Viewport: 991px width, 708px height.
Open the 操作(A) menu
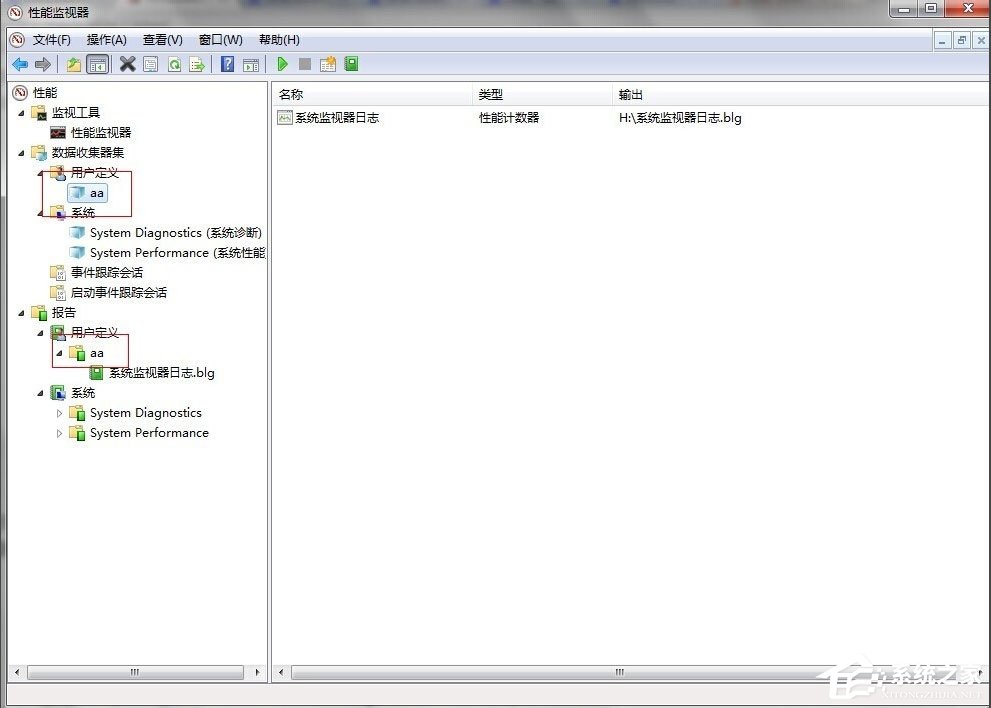tap(106, 40)
